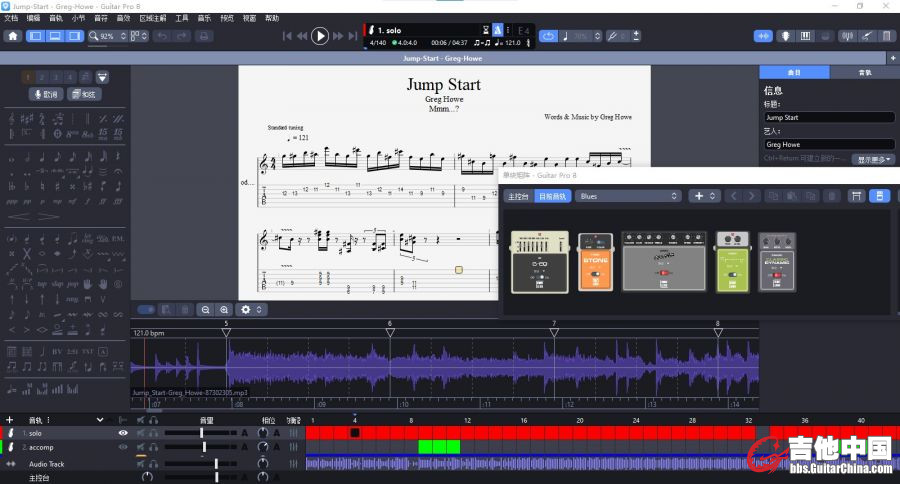This screenshot has height=484, width=900.
Task: Open the Blues preset dropdown
Action: pyautogui.click(x=628, y=196)
